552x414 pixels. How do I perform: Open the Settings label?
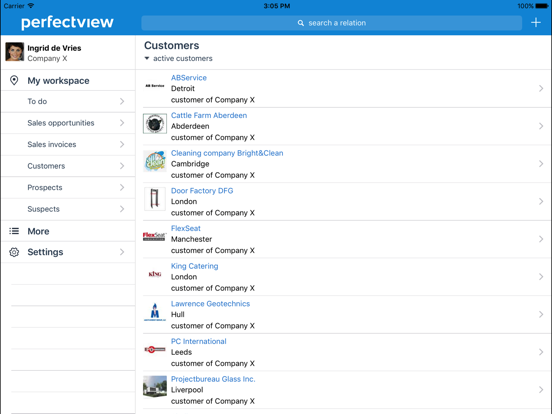coord(45,252)
